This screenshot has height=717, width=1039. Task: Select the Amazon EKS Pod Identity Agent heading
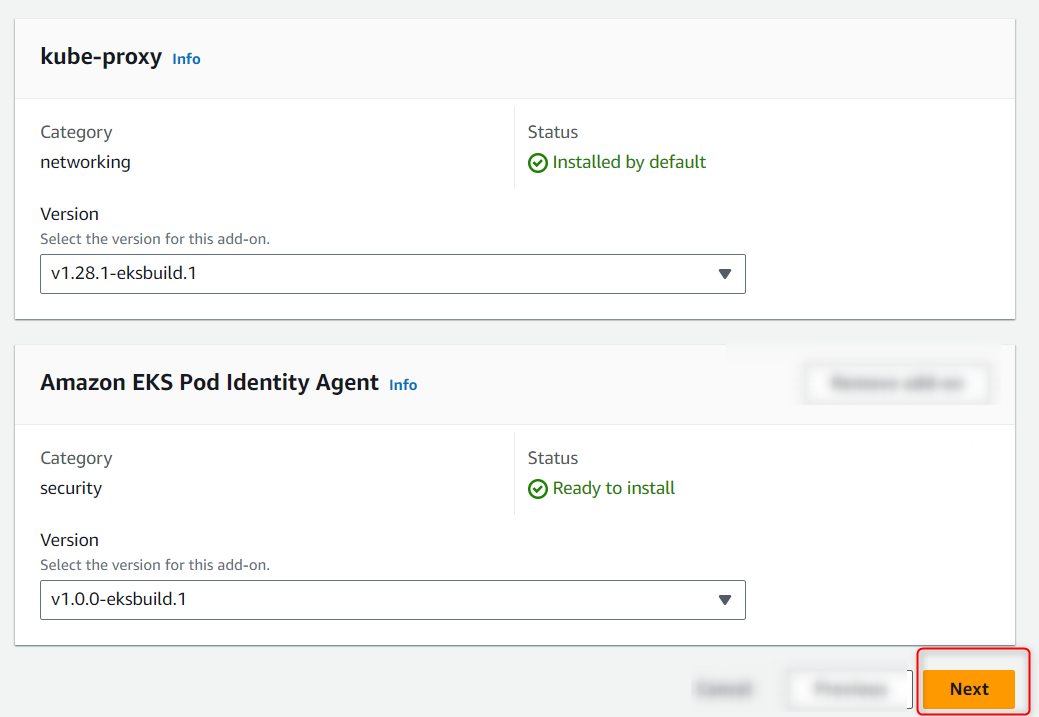[208, 383]
